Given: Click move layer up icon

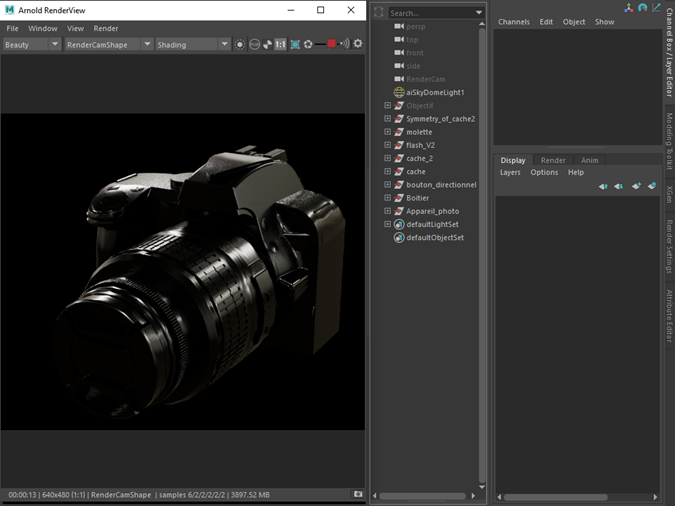Looking at the screenshot, I should (603, 186).
